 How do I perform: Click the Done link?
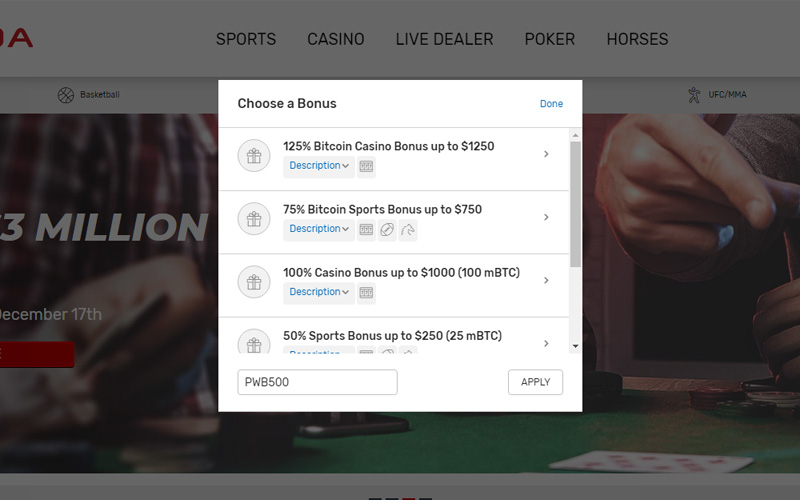(552, 104)
